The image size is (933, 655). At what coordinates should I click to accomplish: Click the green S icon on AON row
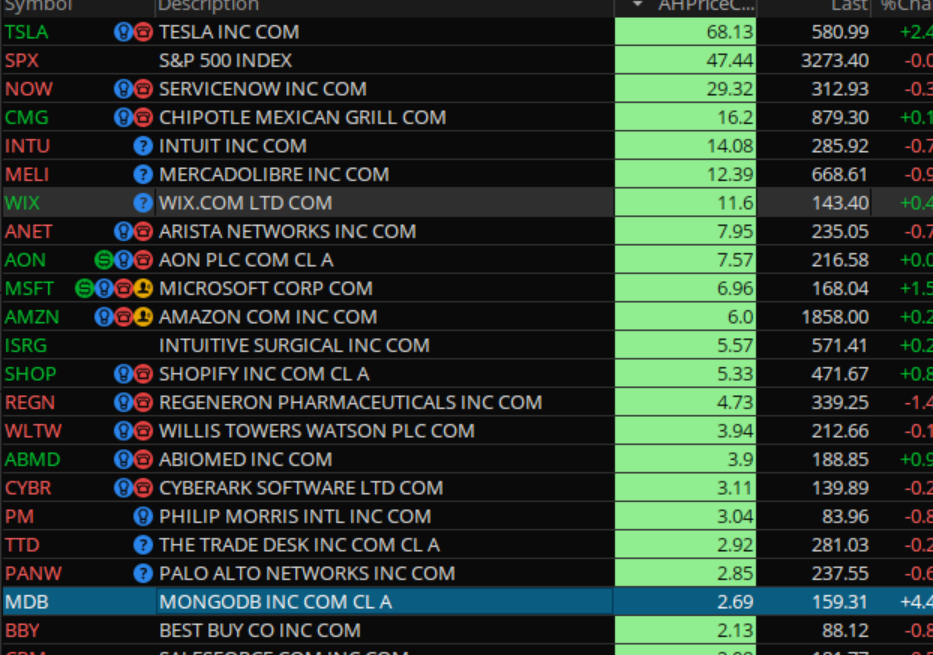tap(105, 260)
